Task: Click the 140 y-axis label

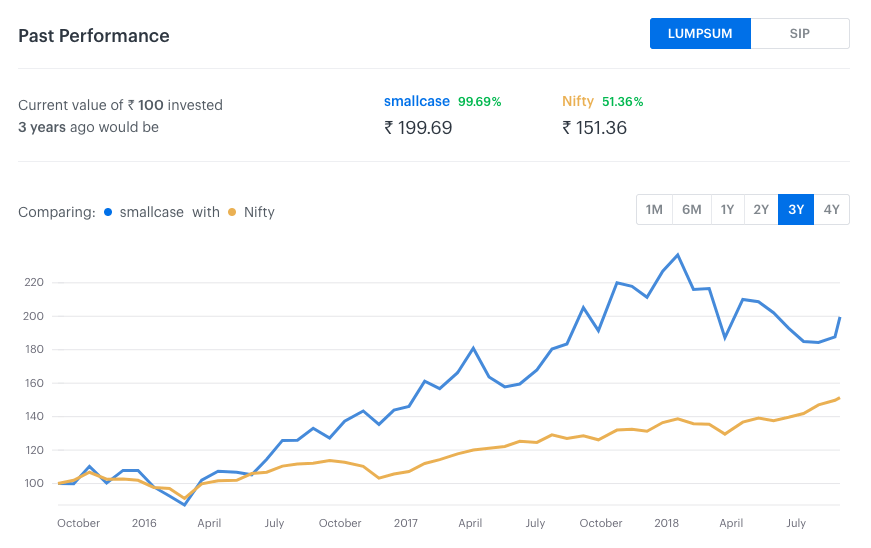Action: click(x=34, y=416)
